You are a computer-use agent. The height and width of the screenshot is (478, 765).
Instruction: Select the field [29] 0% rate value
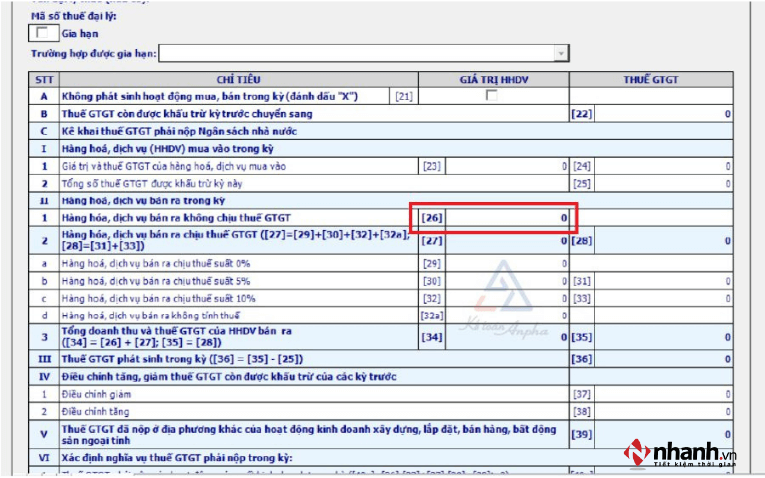[507, 263]
